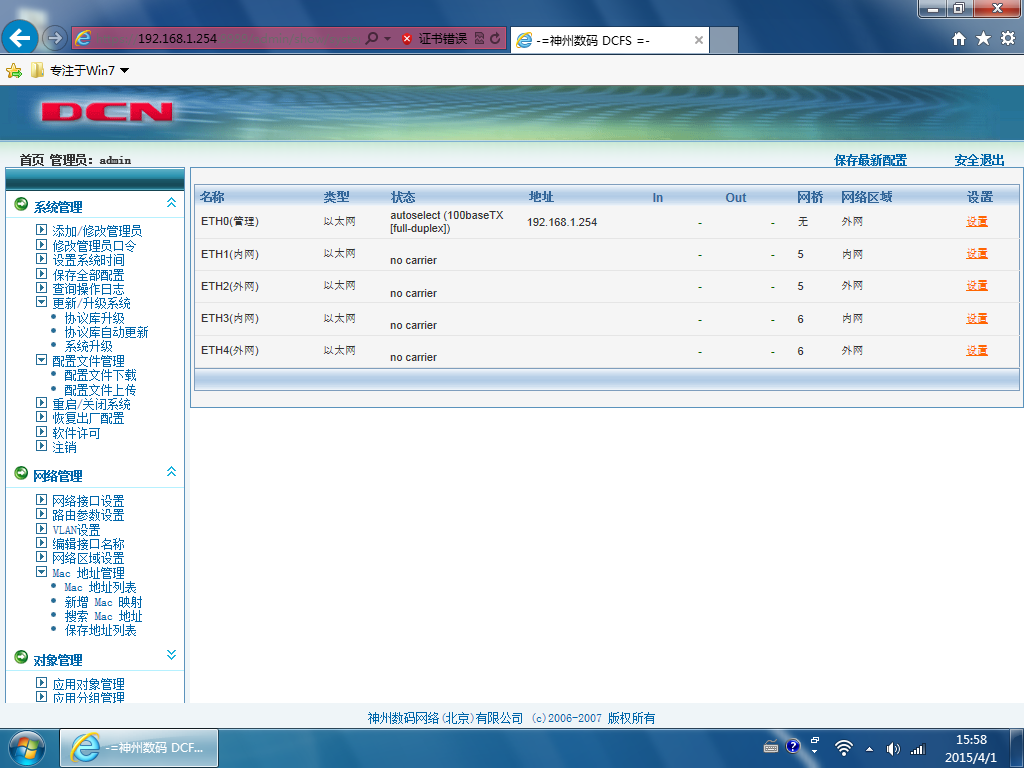Expand the 对象管理 section chevron
The image size is (1024, 768).
(171, 654)
